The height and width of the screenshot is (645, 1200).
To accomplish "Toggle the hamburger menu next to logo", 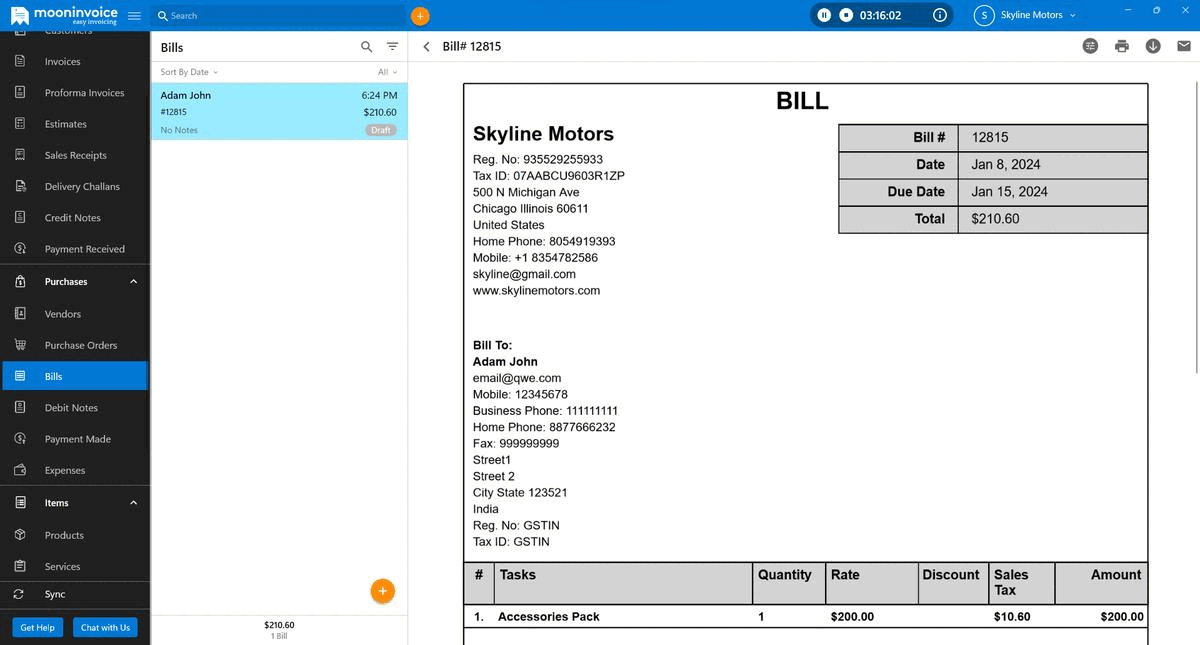I will tap(134, 16).
